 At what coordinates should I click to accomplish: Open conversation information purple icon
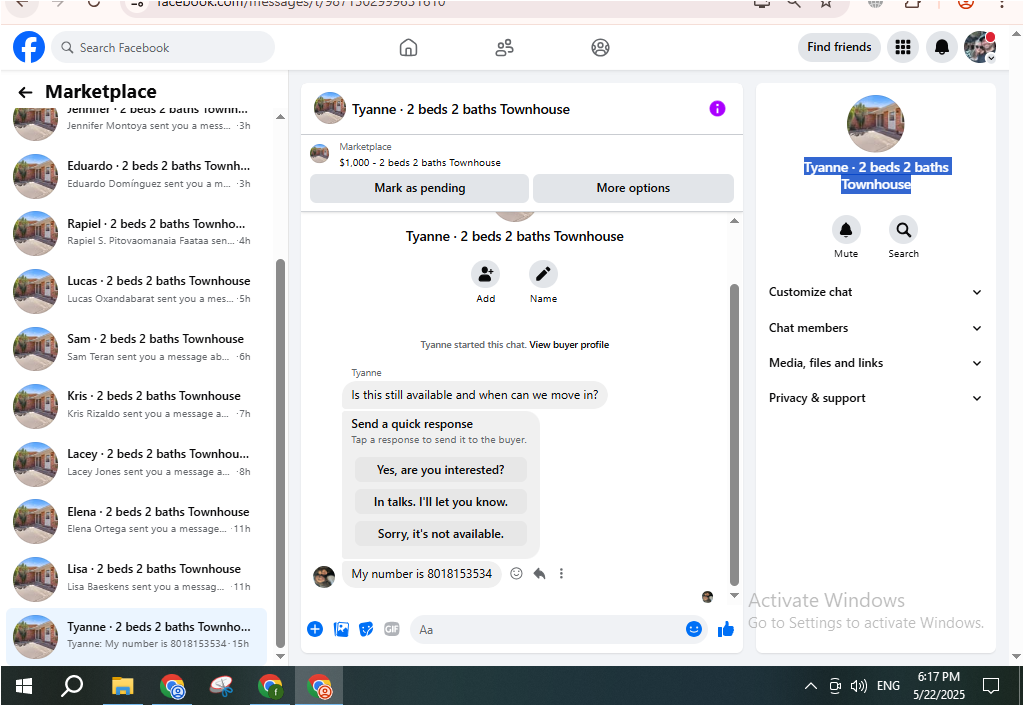[x=717, y=108]
